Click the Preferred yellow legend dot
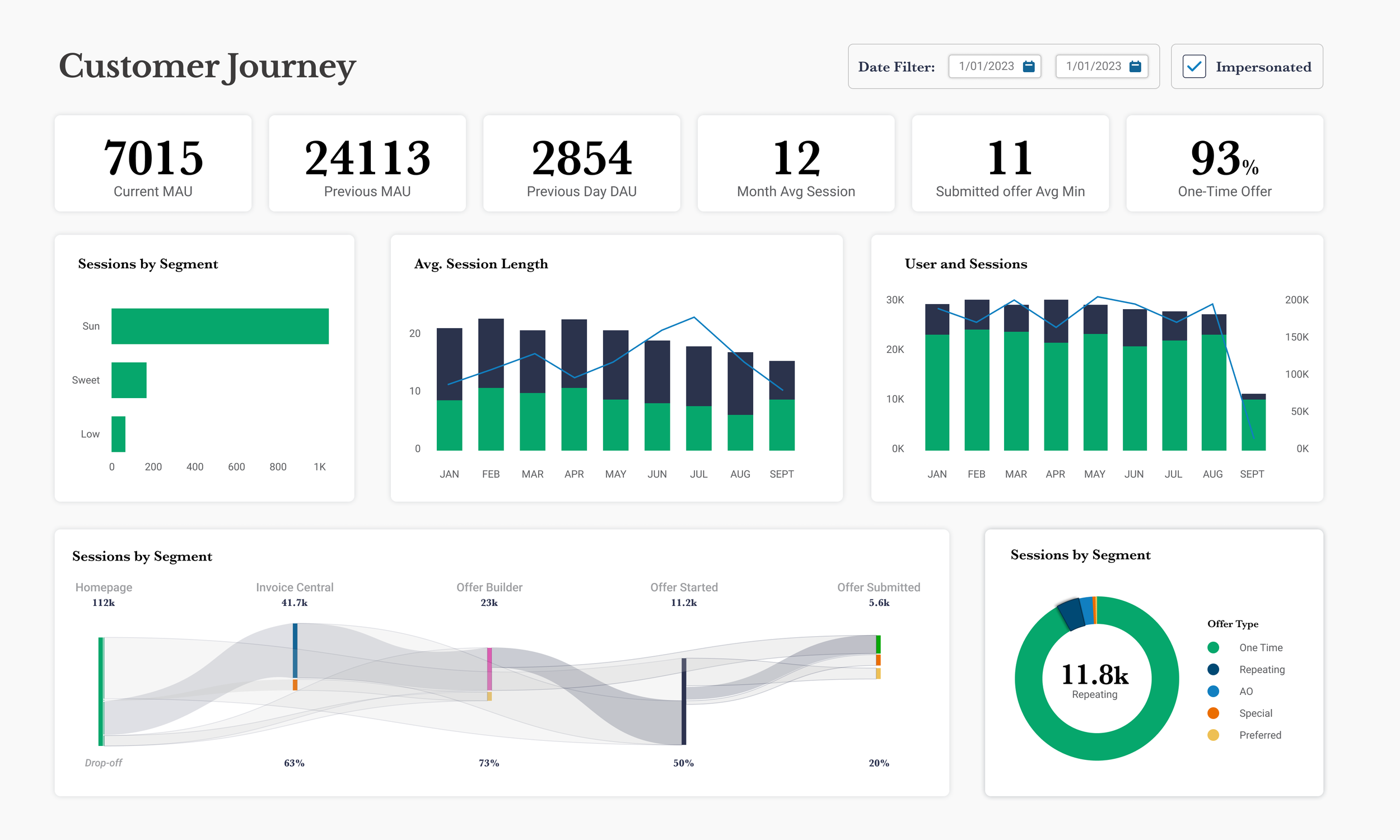This screenshot has width=1400, height=840. [x=1213, y=735]
